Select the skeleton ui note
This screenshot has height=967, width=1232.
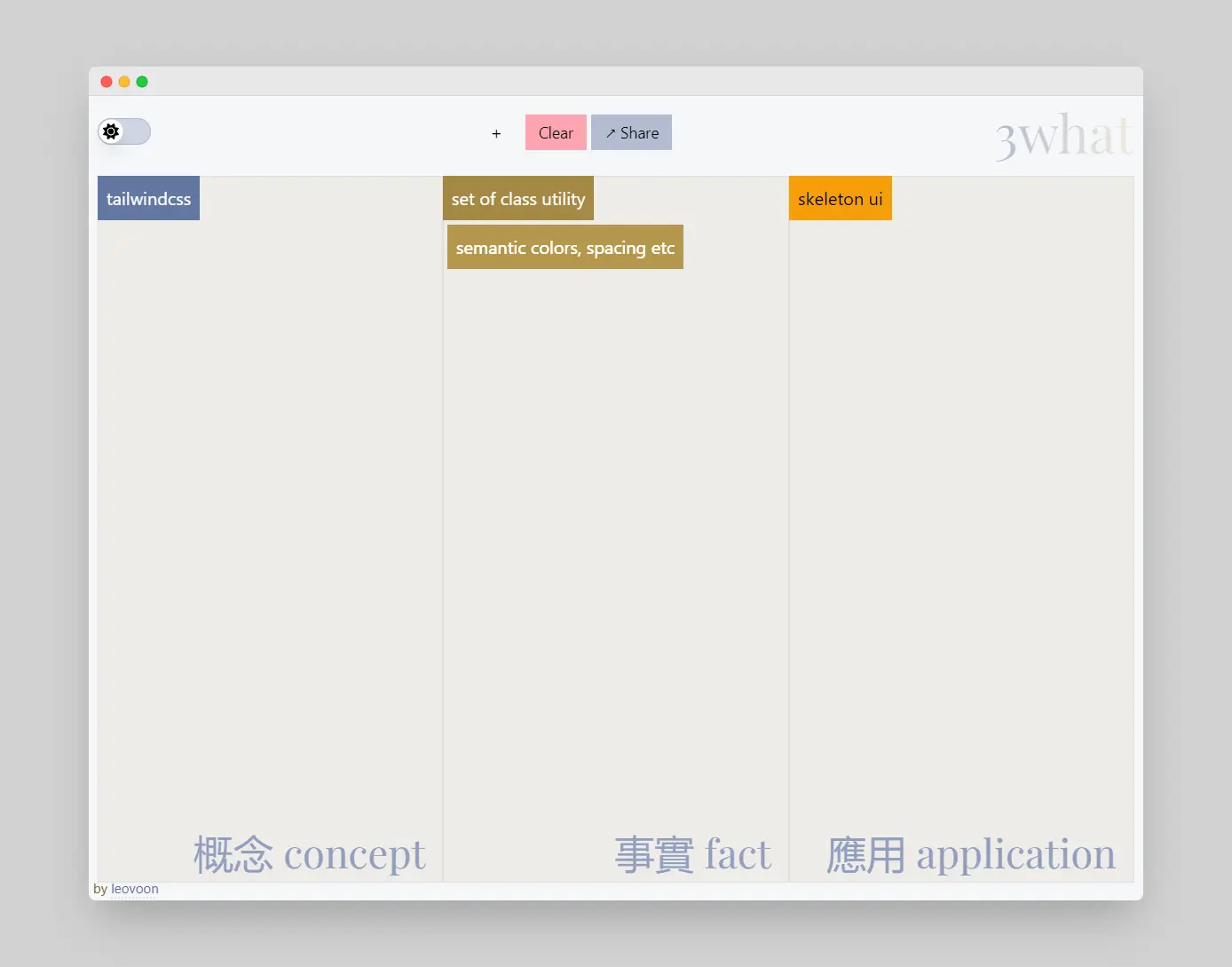pos(840,198)
